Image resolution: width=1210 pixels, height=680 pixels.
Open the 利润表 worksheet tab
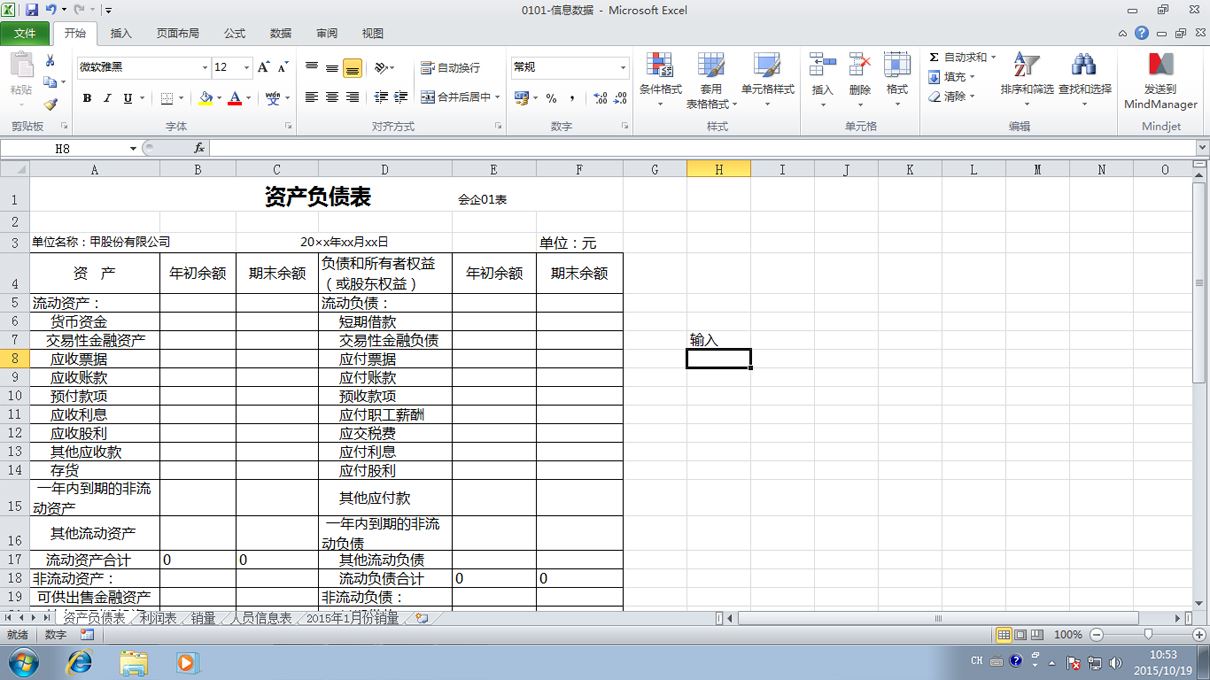pyautogui.click(x=158, y=619)
